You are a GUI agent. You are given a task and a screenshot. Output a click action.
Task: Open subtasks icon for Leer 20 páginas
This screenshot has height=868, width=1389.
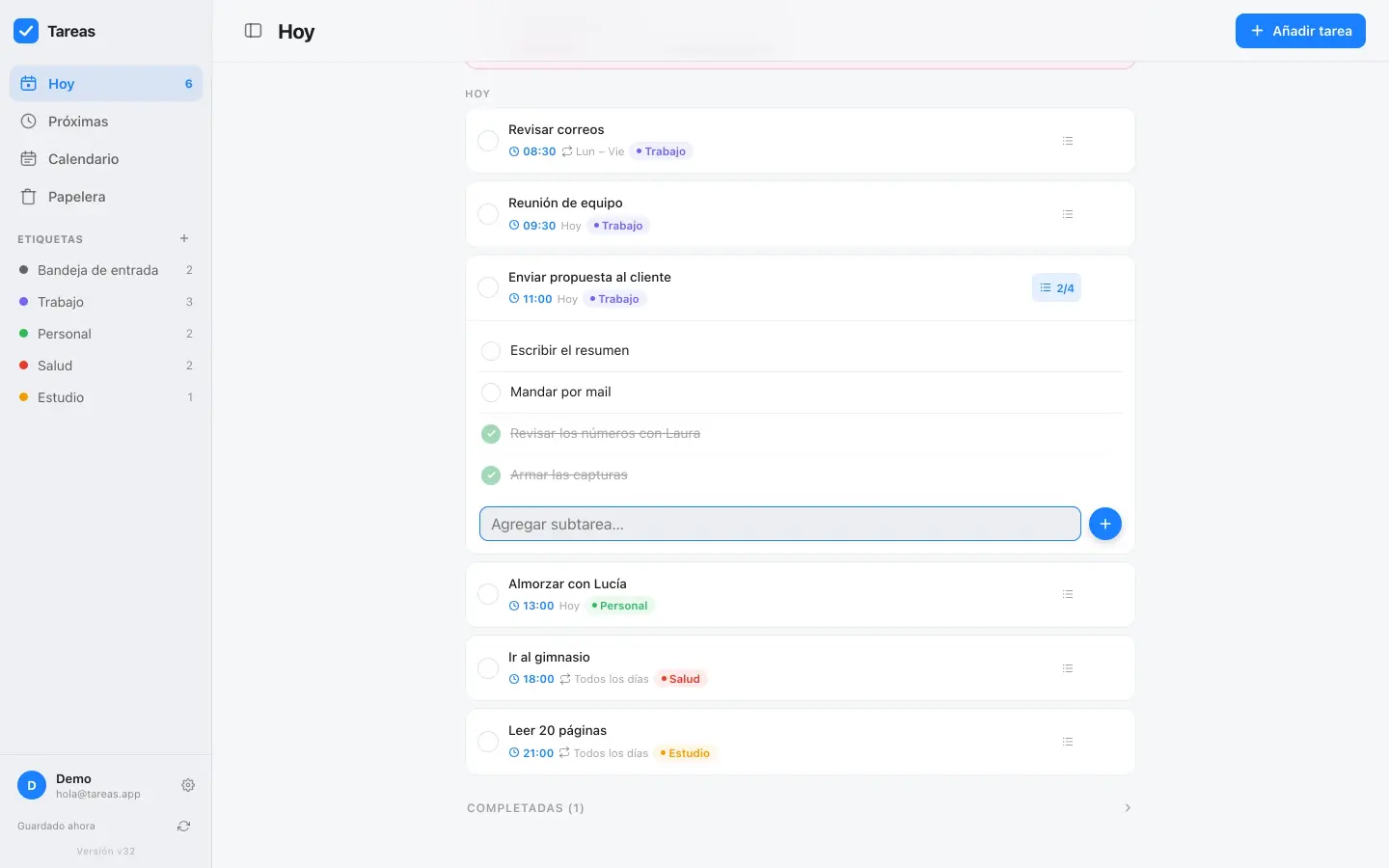(1068, 742)
